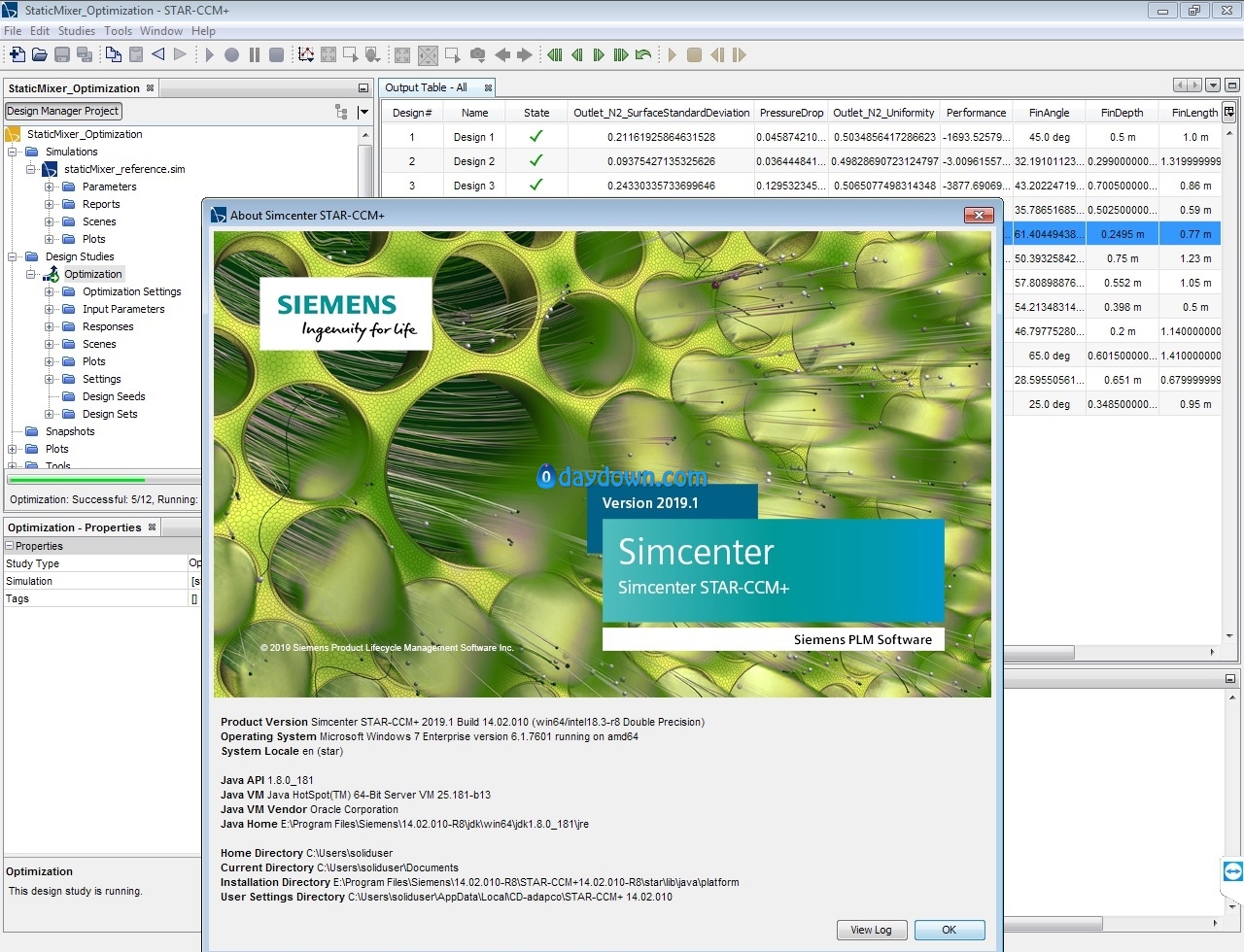Expand the Input Parameters folder

[x=50, y=309]
